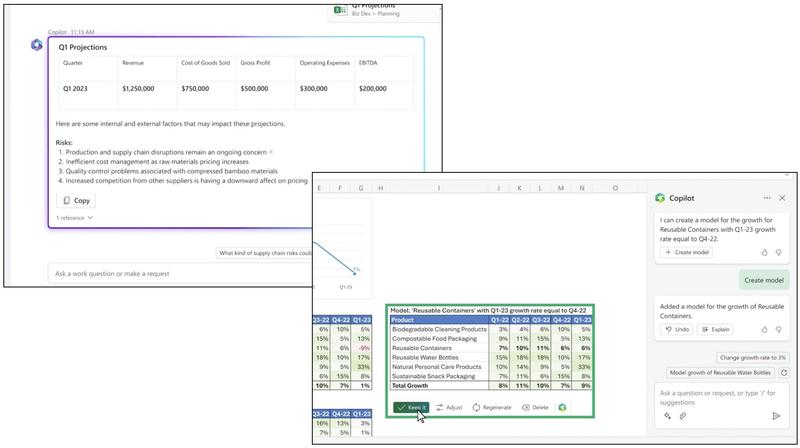
Task: Choose Change growth rate to 3% suggestion
Action: click(x=753, y=358)
